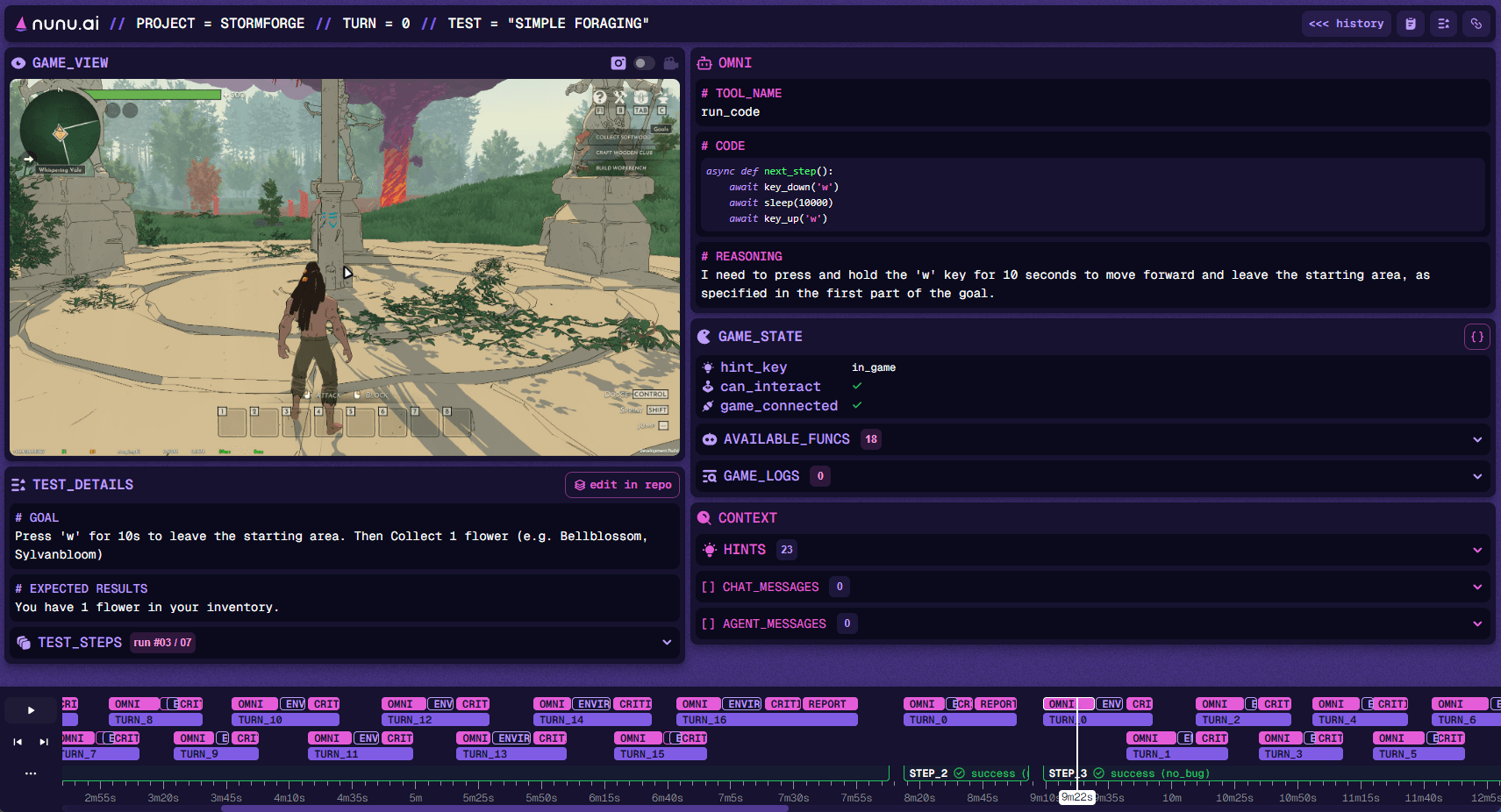Select the TURN_15 bar in timeline

point(660,754)
